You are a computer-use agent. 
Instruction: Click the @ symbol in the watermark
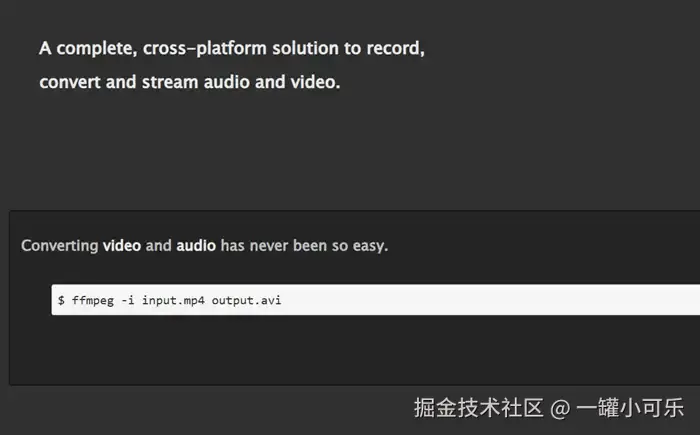560,408
